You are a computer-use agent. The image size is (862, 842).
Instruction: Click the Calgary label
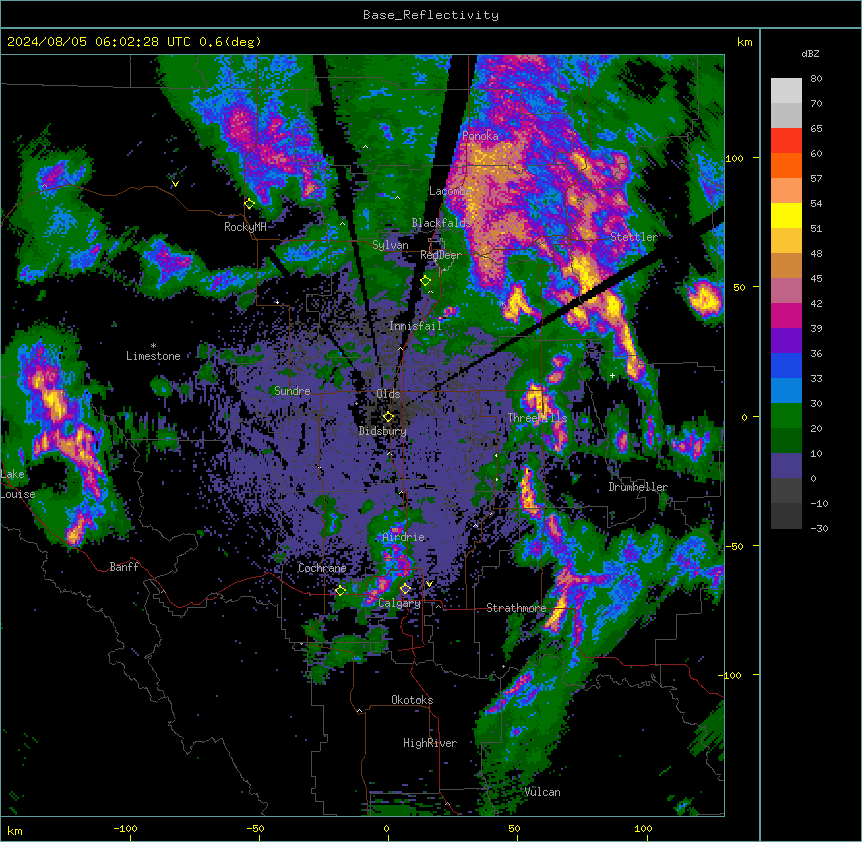pyautogui.click(x=400, y=603)
